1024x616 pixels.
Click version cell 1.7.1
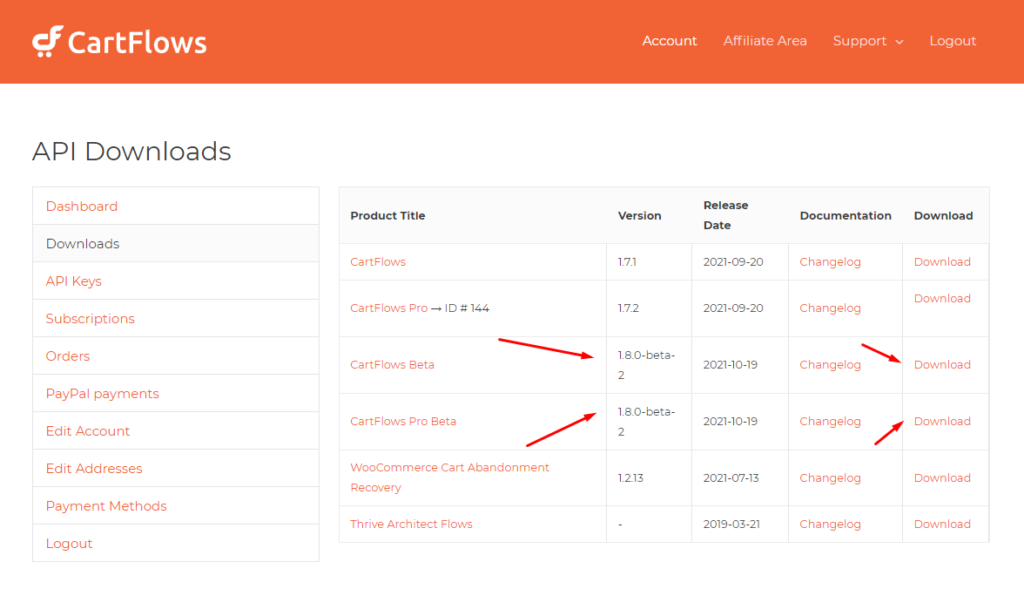click(627, 262)
